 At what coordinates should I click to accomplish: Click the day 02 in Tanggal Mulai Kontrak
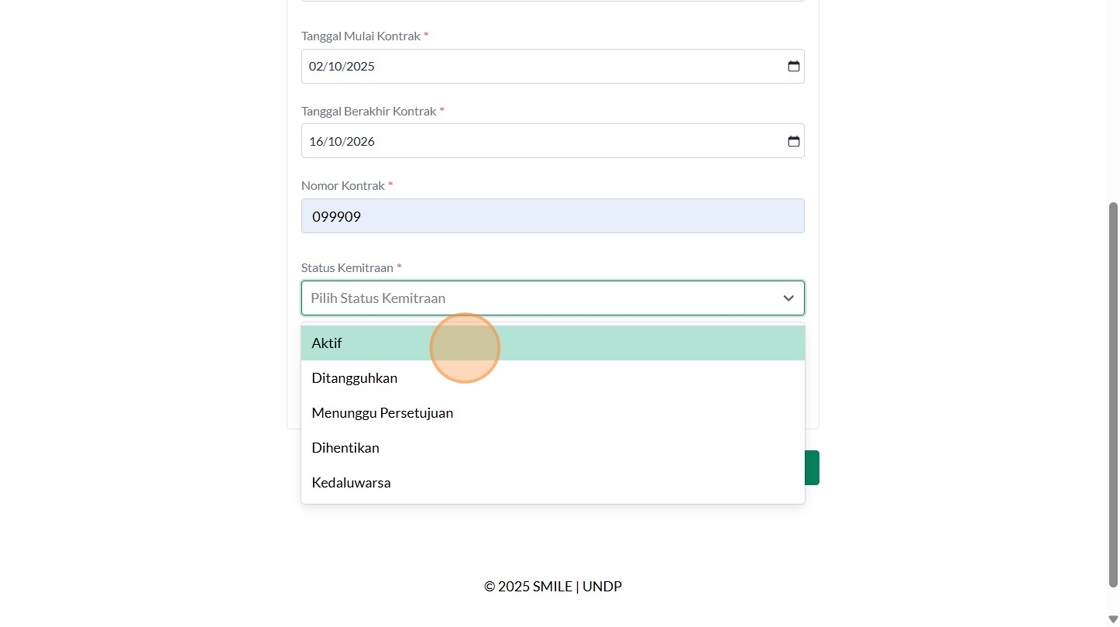pyautogui.click(x=316, y=66)
